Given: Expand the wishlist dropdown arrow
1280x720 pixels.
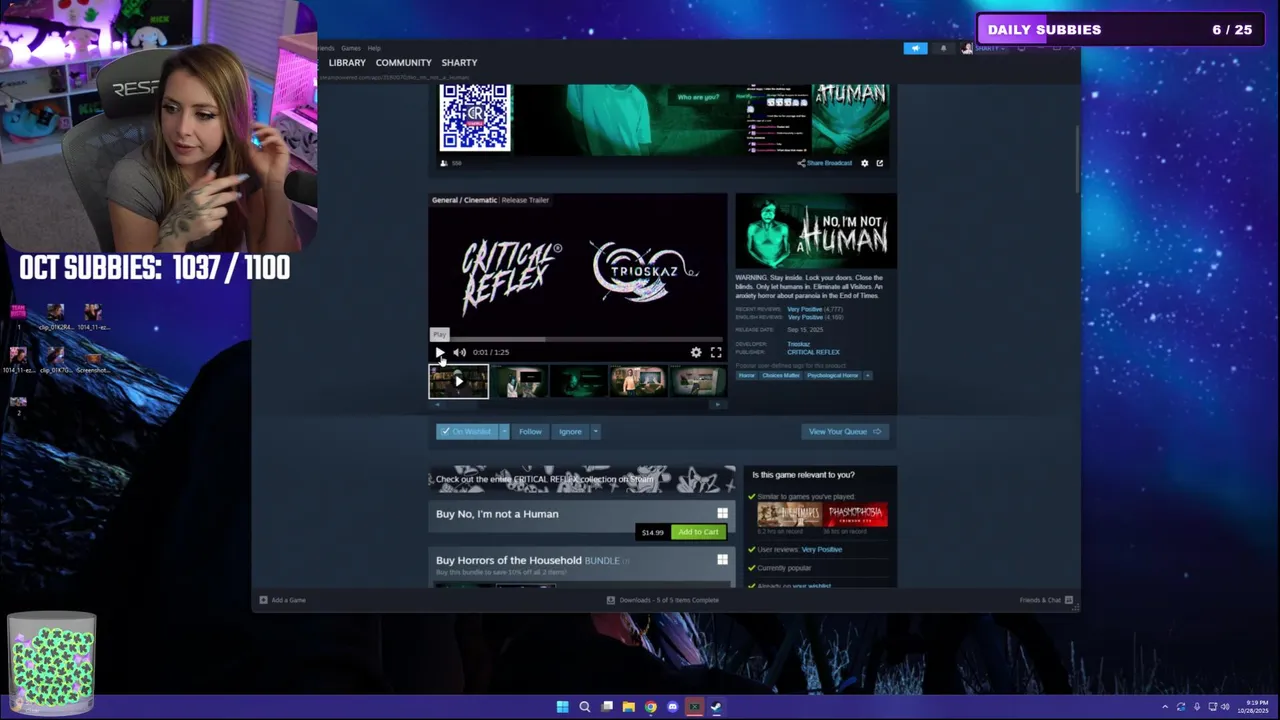Looking at the screenshot, I should tap(504, 431).
